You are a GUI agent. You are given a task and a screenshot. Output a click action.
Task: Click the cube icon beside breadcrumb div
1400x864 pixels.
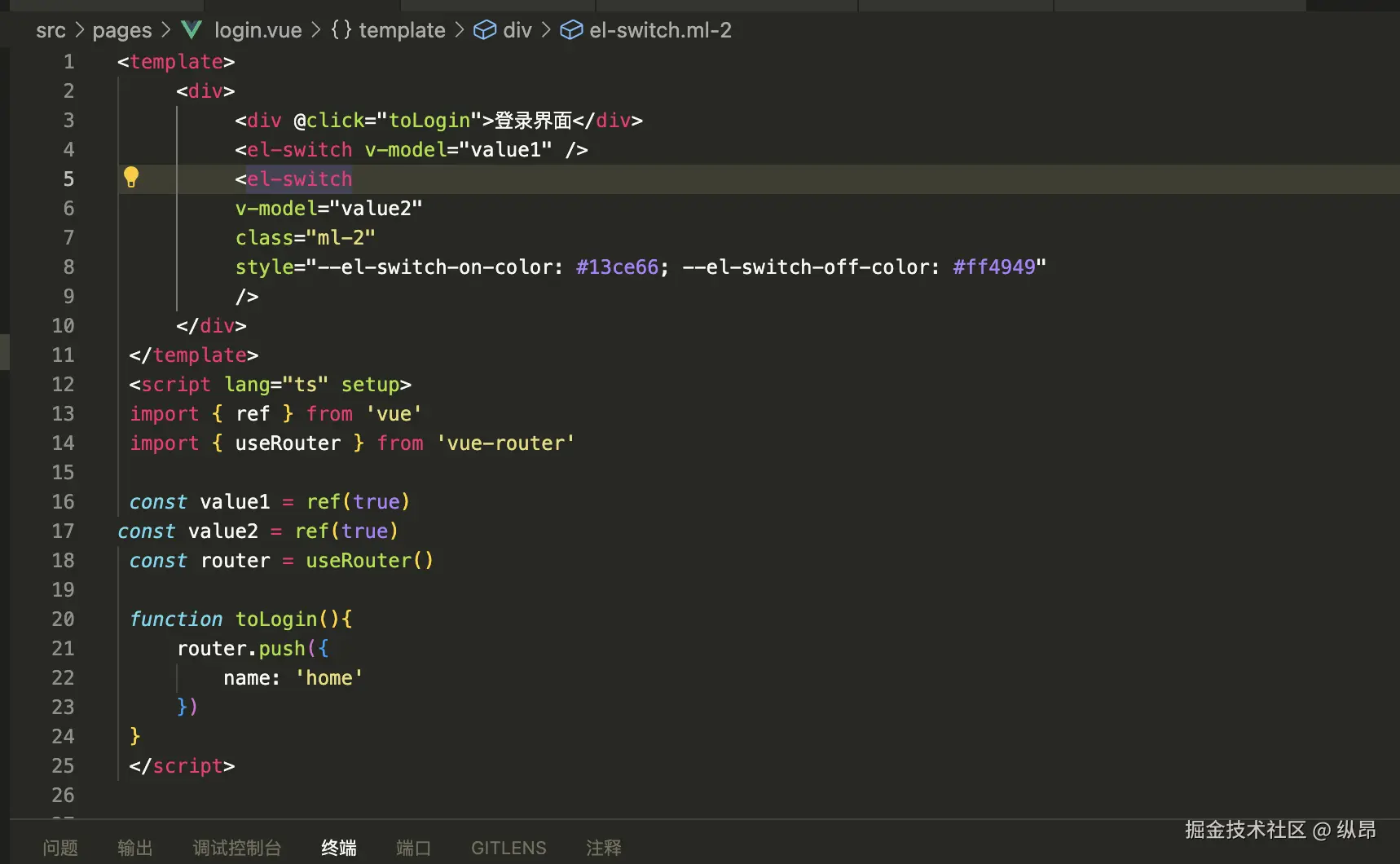tap(485, 30)
